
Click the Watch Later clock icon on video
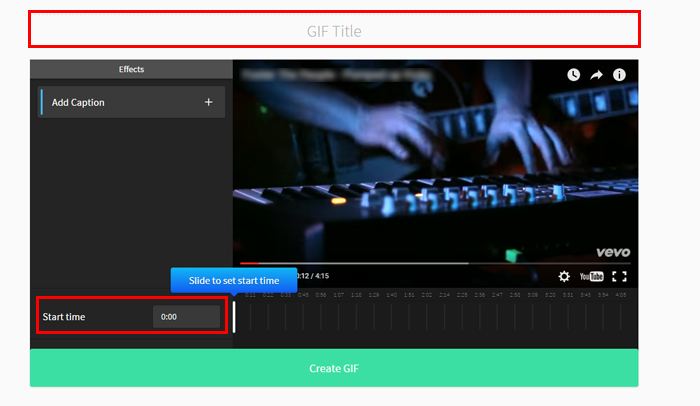click(574, 75)
